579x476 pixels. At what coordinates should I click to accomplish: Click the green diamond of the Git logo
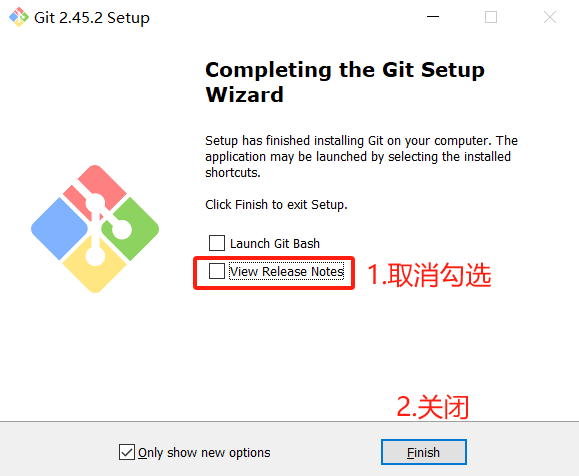pyautogui.click(x=133, y=229)
